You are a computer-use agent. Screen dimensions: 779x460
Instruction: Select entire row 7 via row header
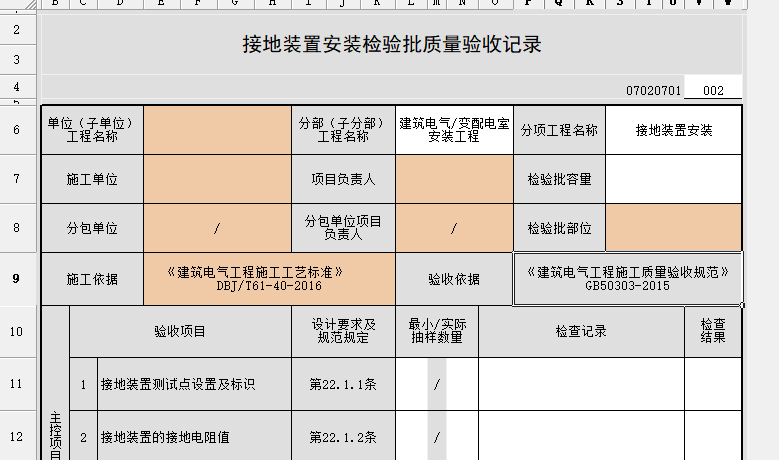pos(17,179)
